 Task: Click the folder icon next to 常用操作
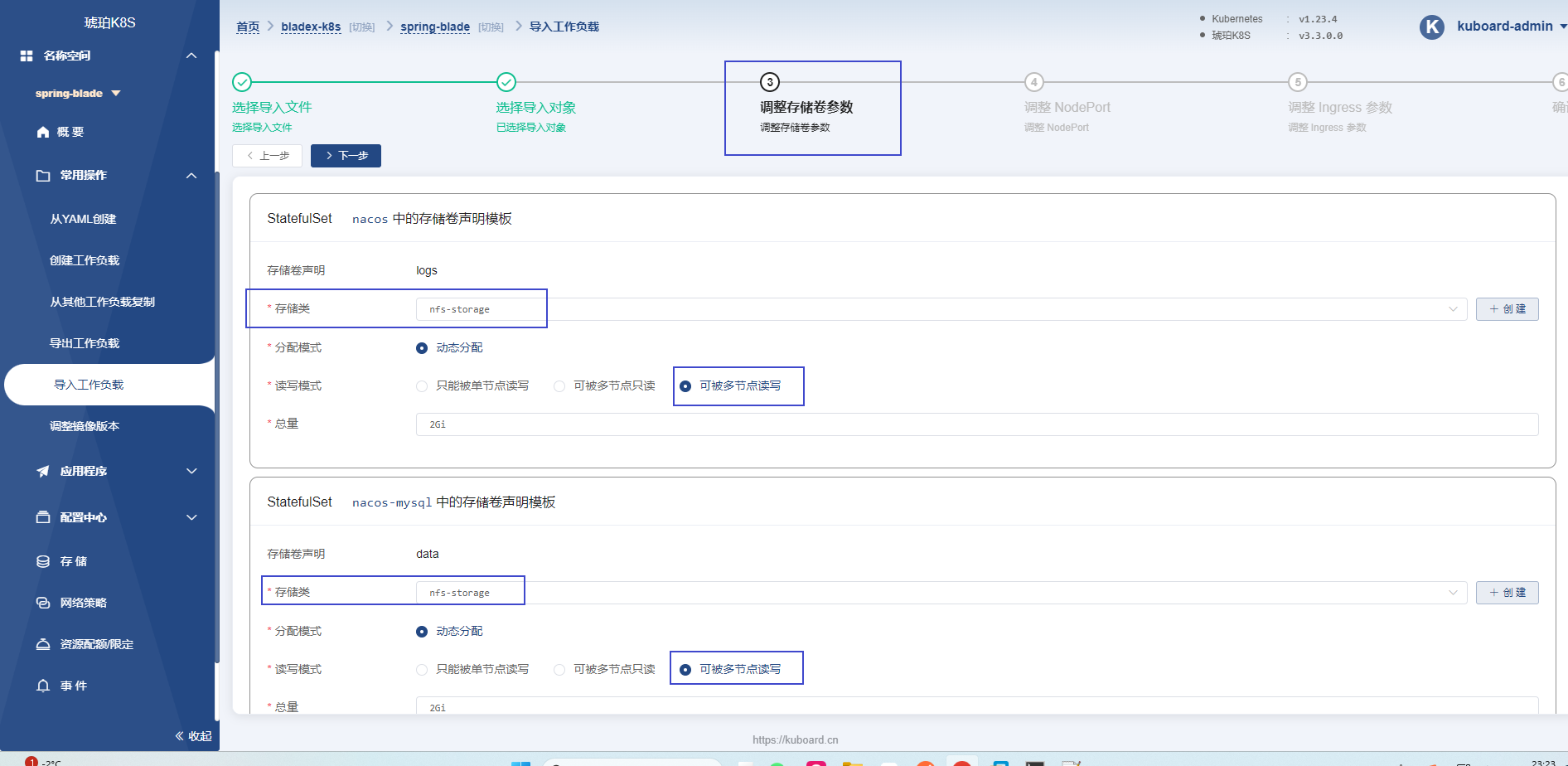(x=43, y=176)
